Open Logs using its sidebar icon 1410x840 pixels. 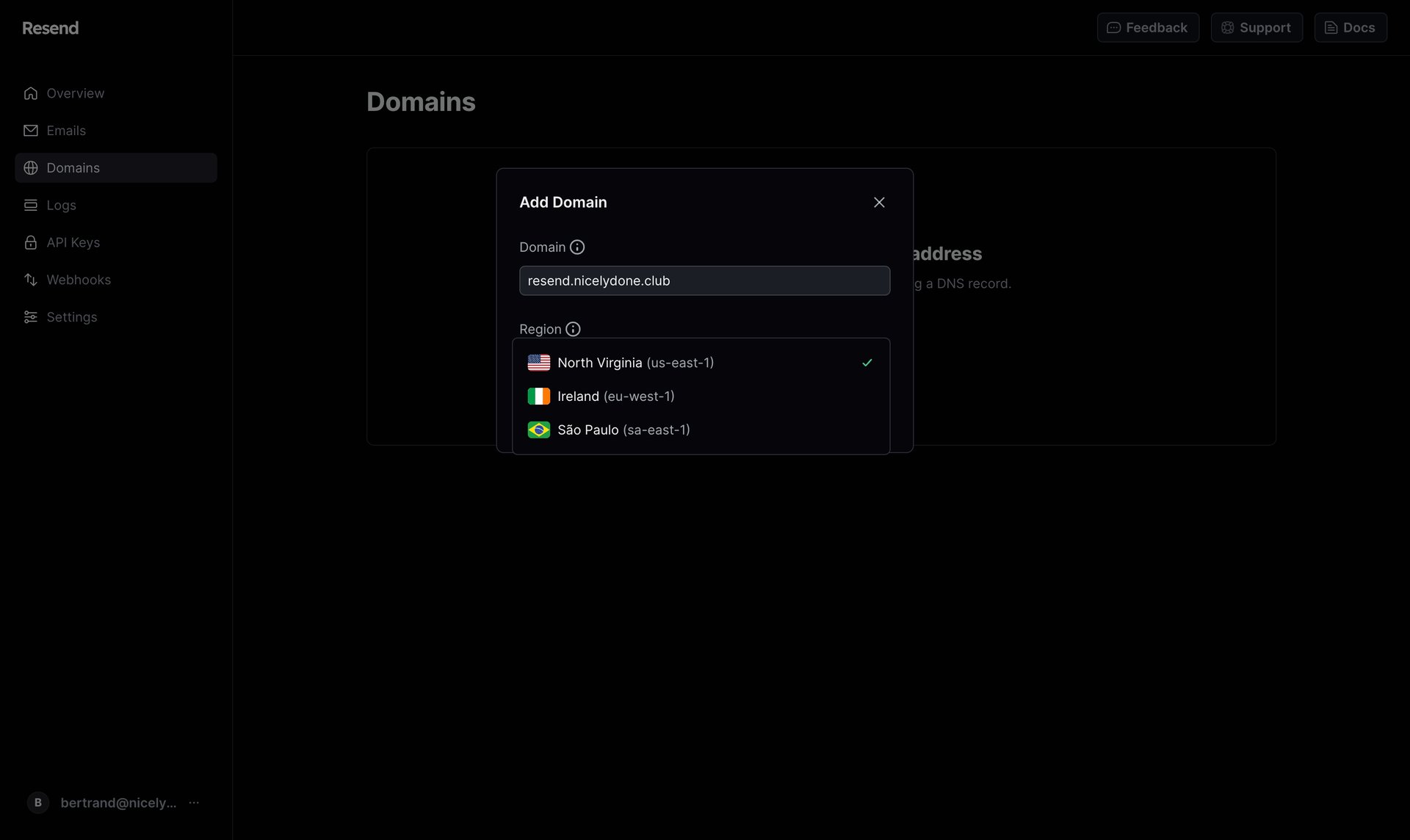[30, 205]
